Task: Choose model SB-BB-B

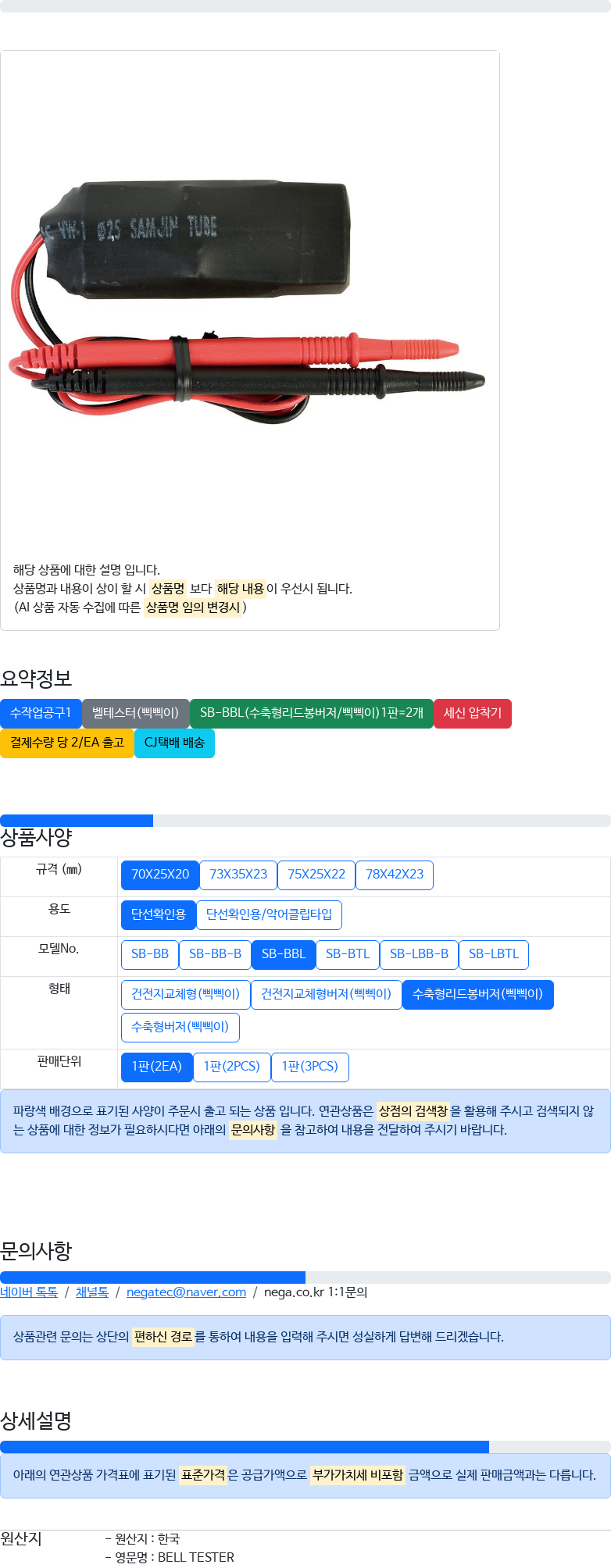Action: (x=215, y=954)
